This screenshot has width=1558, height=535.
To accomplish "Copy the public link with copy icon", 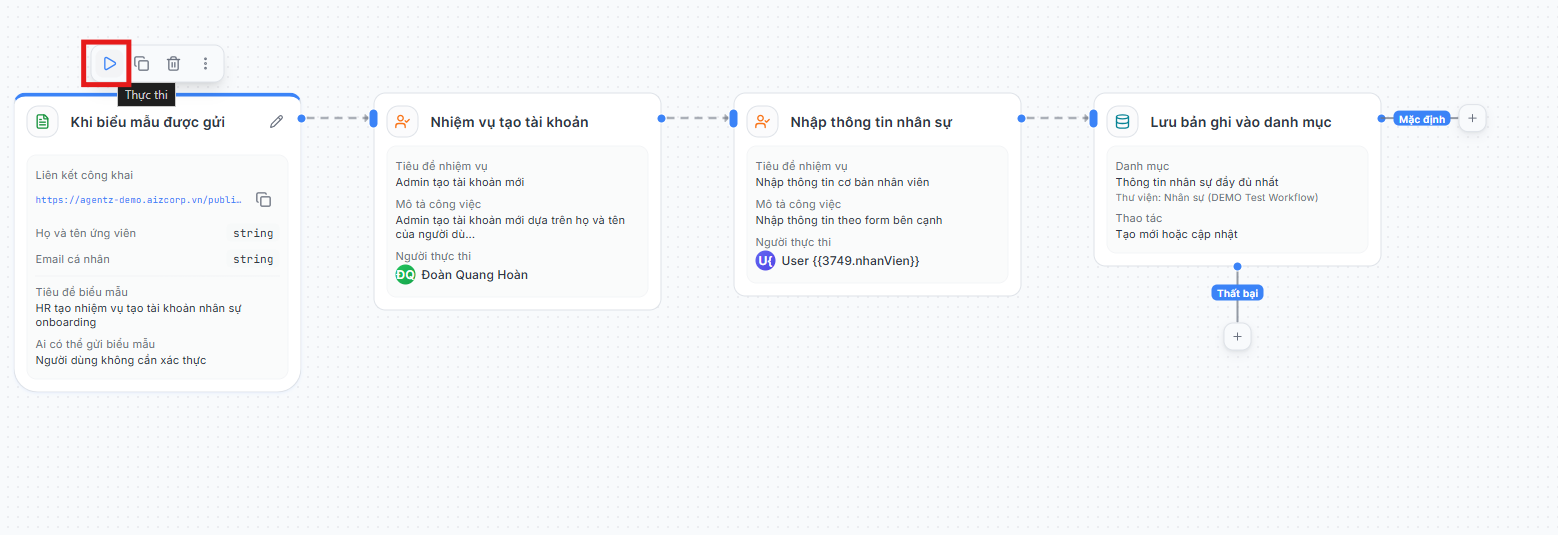I will (264, 199).
